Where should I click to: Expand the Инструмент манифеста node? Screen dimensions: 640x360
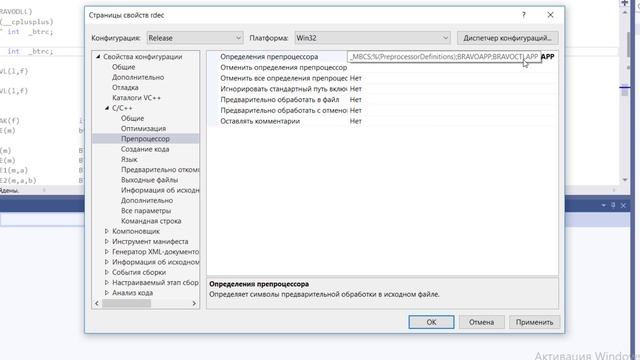[107, 241]
